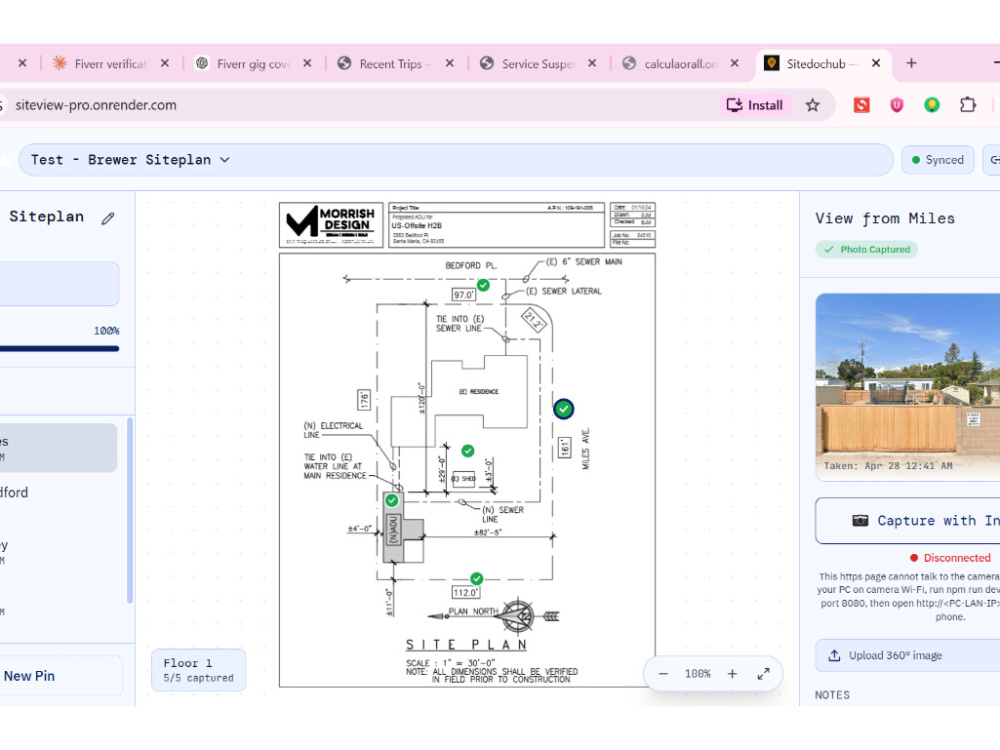The height and width of the screenshot is (750, 1000).
Task: Select the highlighted Miles pin list item
Action: (59, 448)
